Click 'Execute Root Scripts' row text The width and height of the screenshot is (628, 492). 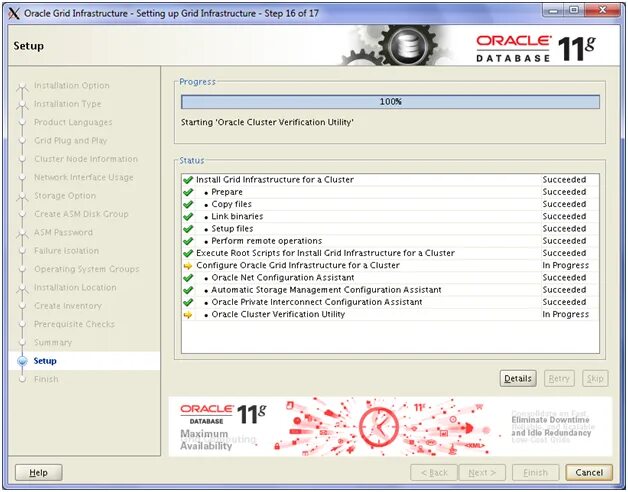point(326,253)
